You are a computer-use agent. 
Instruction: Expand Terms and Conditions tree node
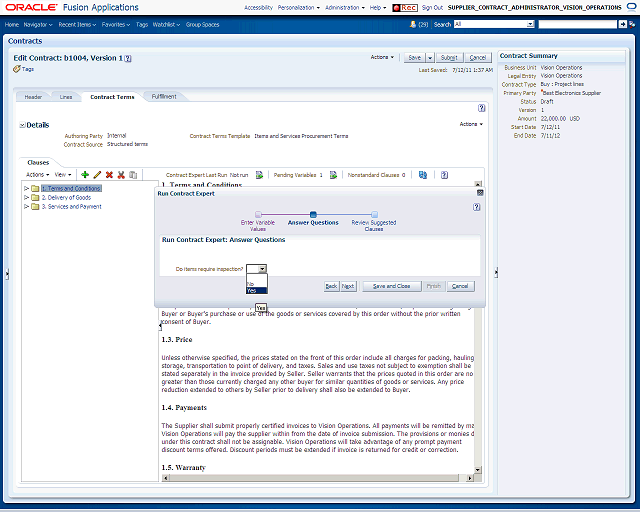(26, 188)
